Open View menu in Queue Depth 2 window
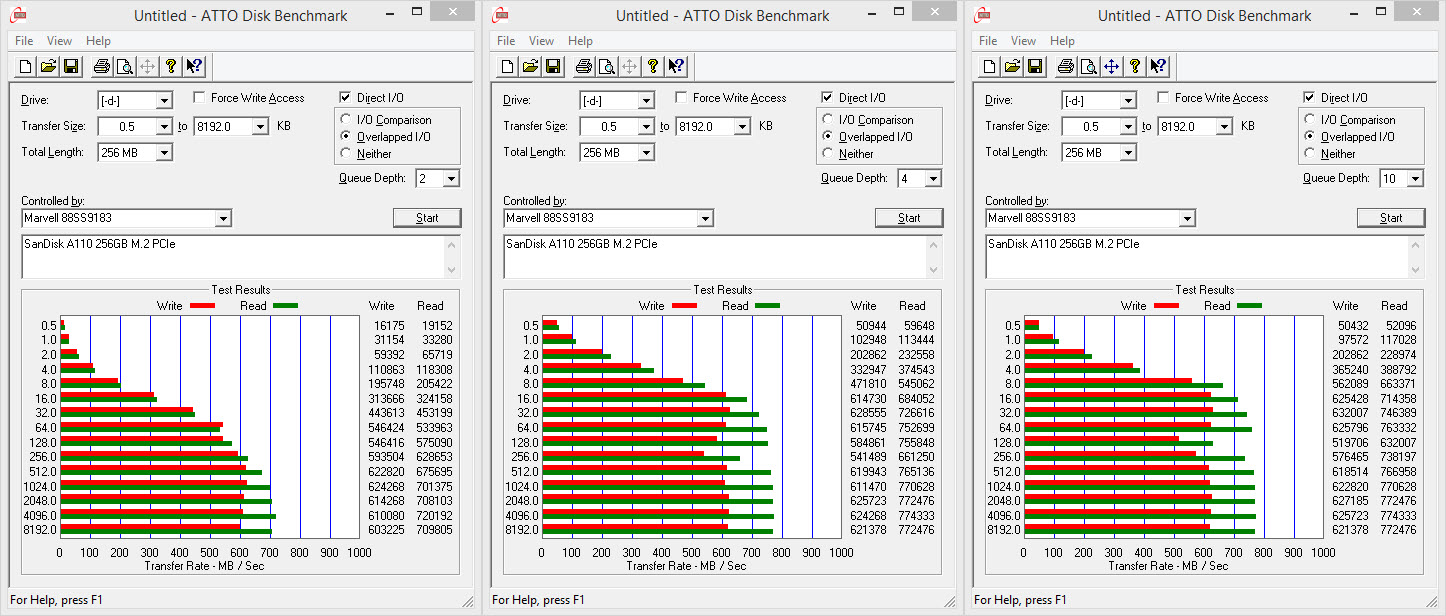Viewport: 1446px width, 616px height. tap(59, 41)
